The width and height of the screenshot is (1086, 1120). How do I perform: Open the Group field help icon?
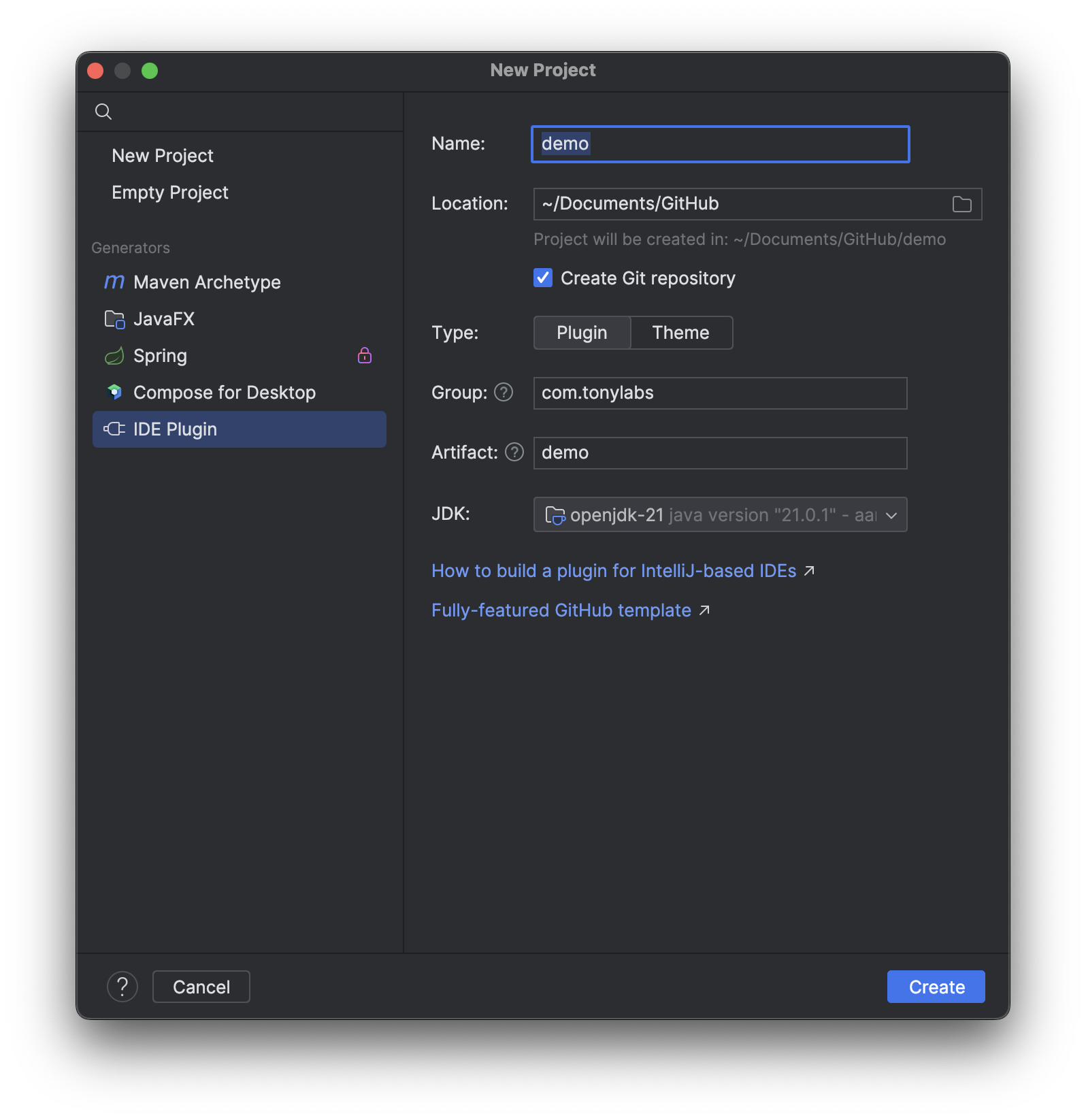(504, 392)
